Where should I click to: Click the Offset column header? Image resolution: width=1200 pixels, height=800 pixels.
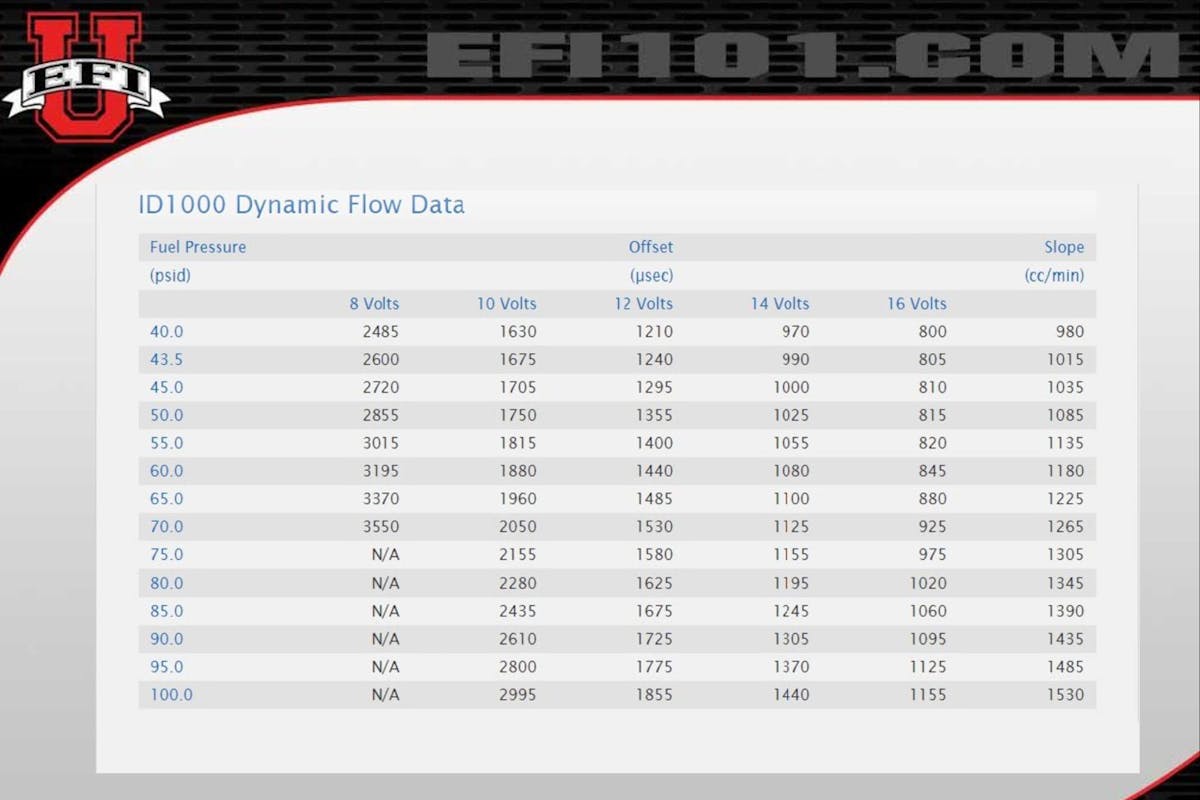[x=650, y=247]
